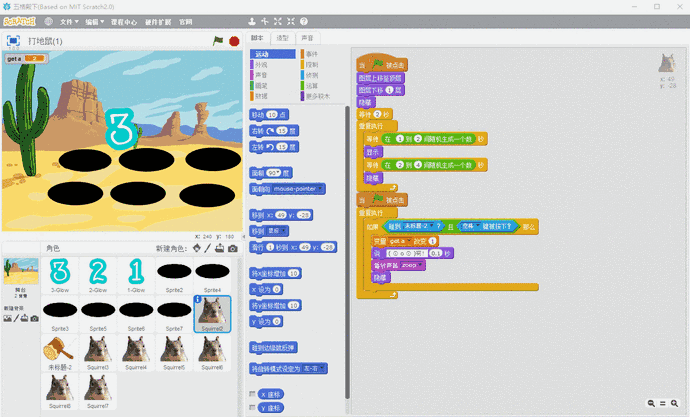
Task: Tick the y 坐标 reporter checkbox
Action: coord(252,407)
